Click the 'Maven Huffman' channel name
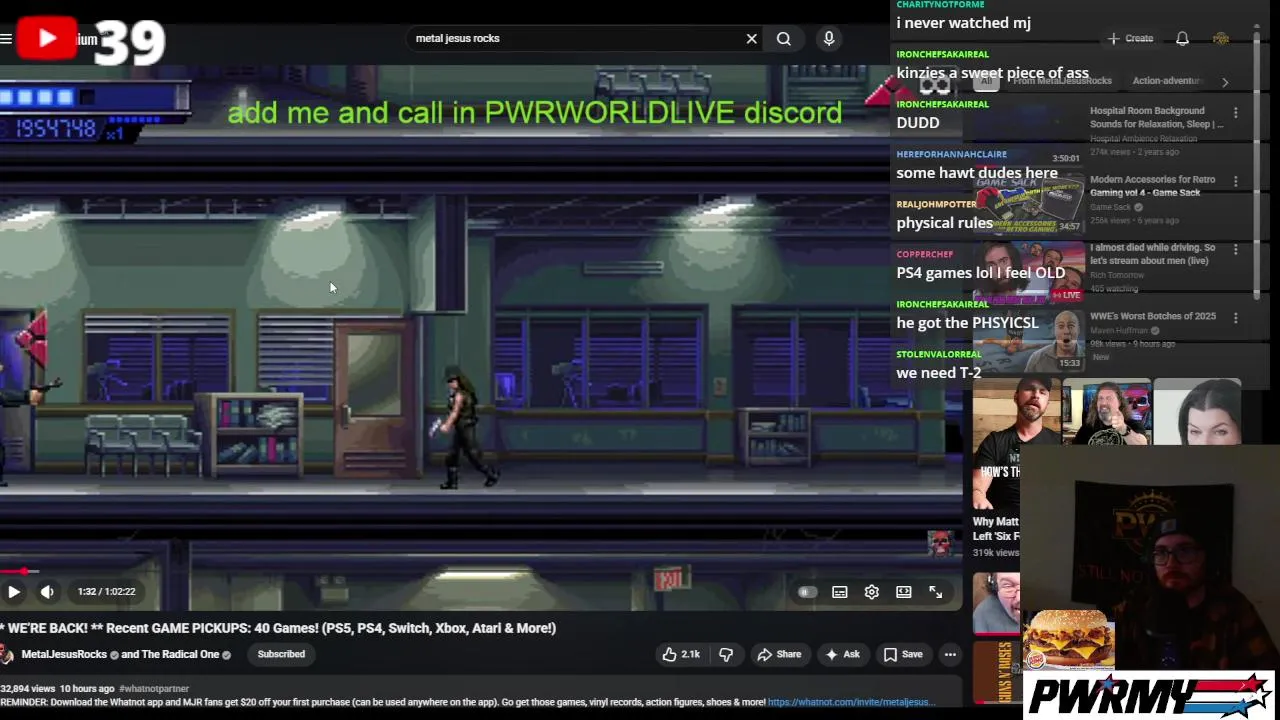This screenshot has width=1280, height=720. click(1119, 331)
